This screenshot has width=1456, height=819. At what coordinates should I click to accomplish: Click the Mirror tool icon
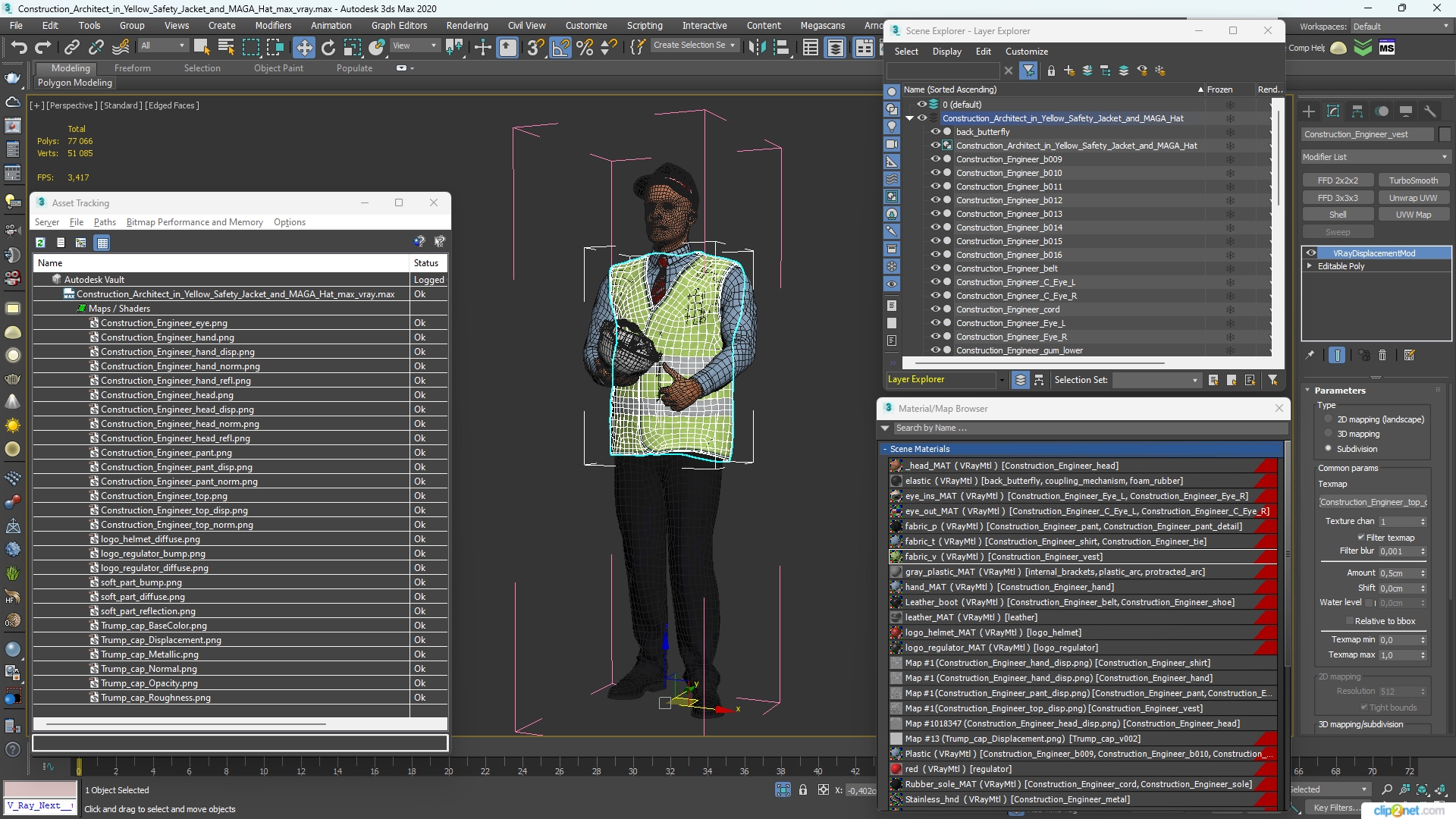[x=757, y=47]
